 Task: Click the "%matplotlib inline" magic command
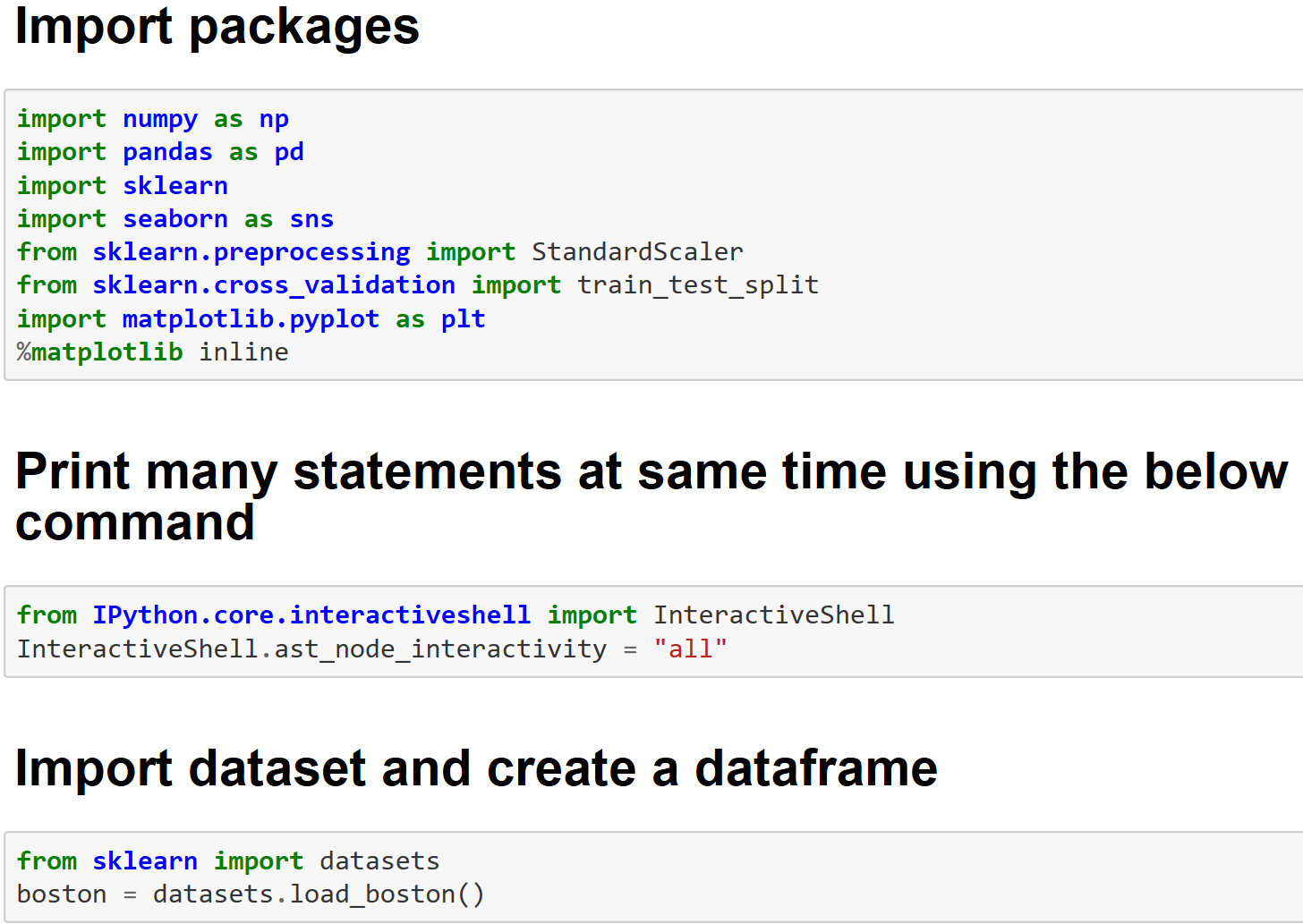point(152,352)
